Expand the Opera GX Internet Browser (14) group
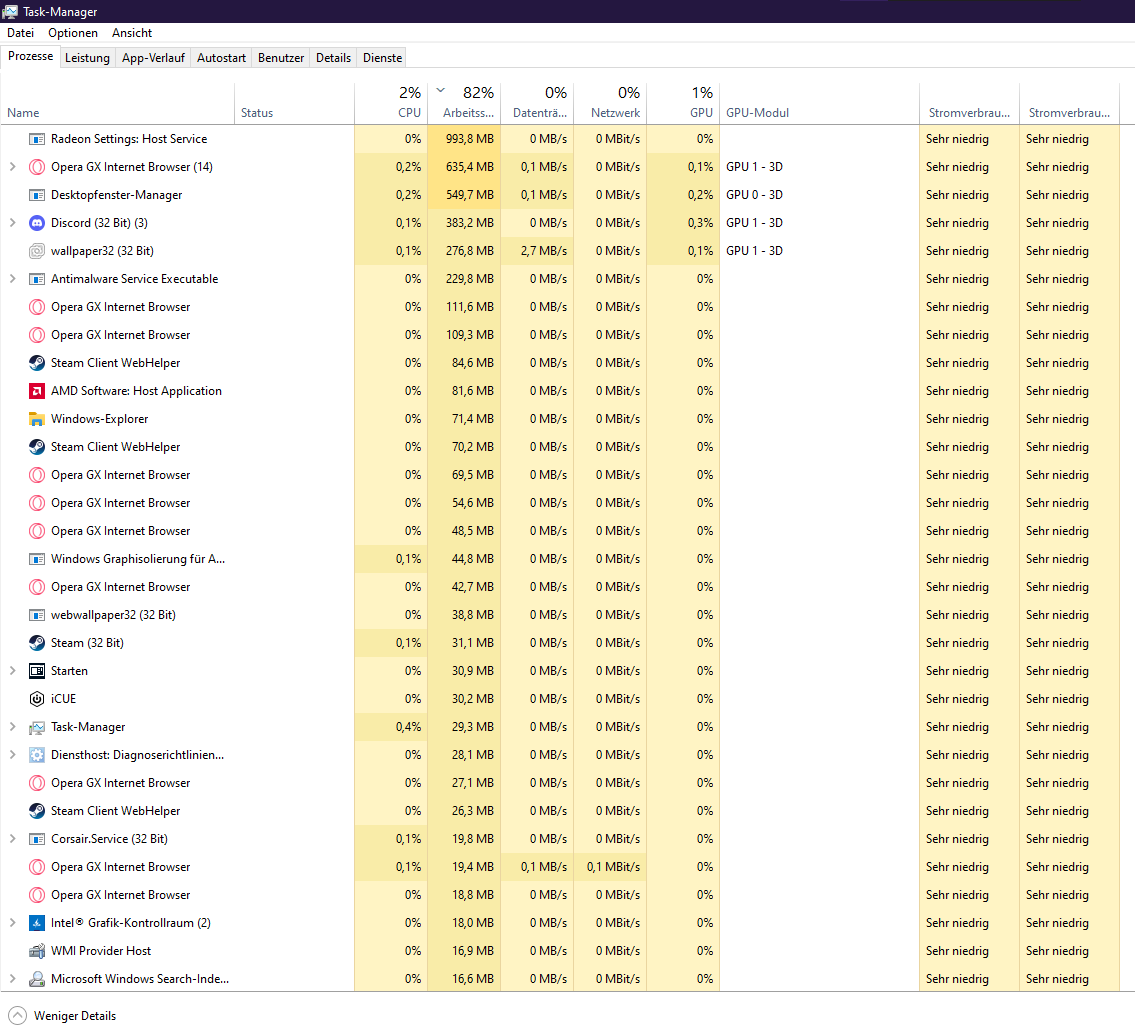Screen dimensions: 1135x1035 pos(12,167)
